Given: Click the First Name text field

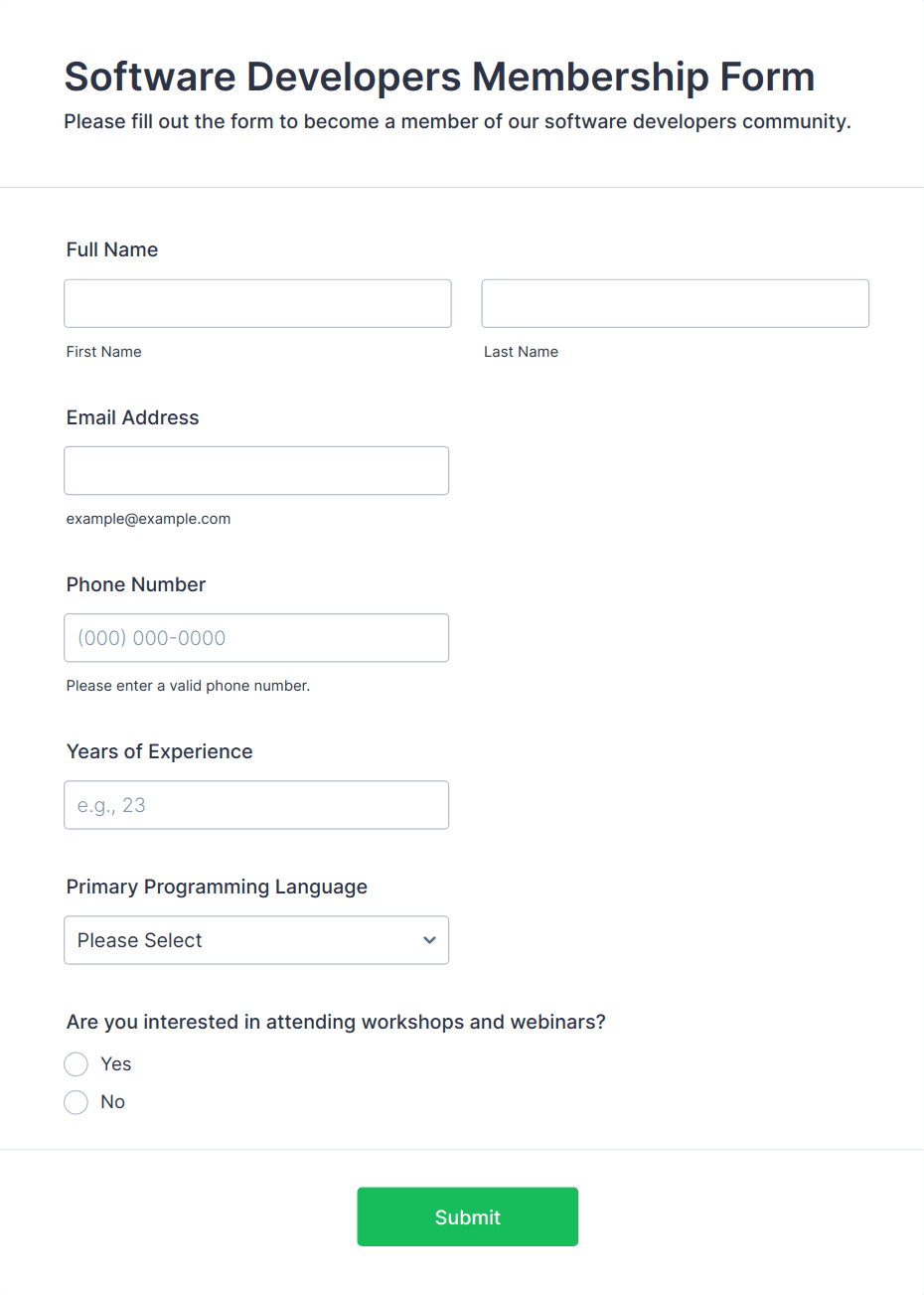Looking at the screenshot, I should (x=257, y=303).
